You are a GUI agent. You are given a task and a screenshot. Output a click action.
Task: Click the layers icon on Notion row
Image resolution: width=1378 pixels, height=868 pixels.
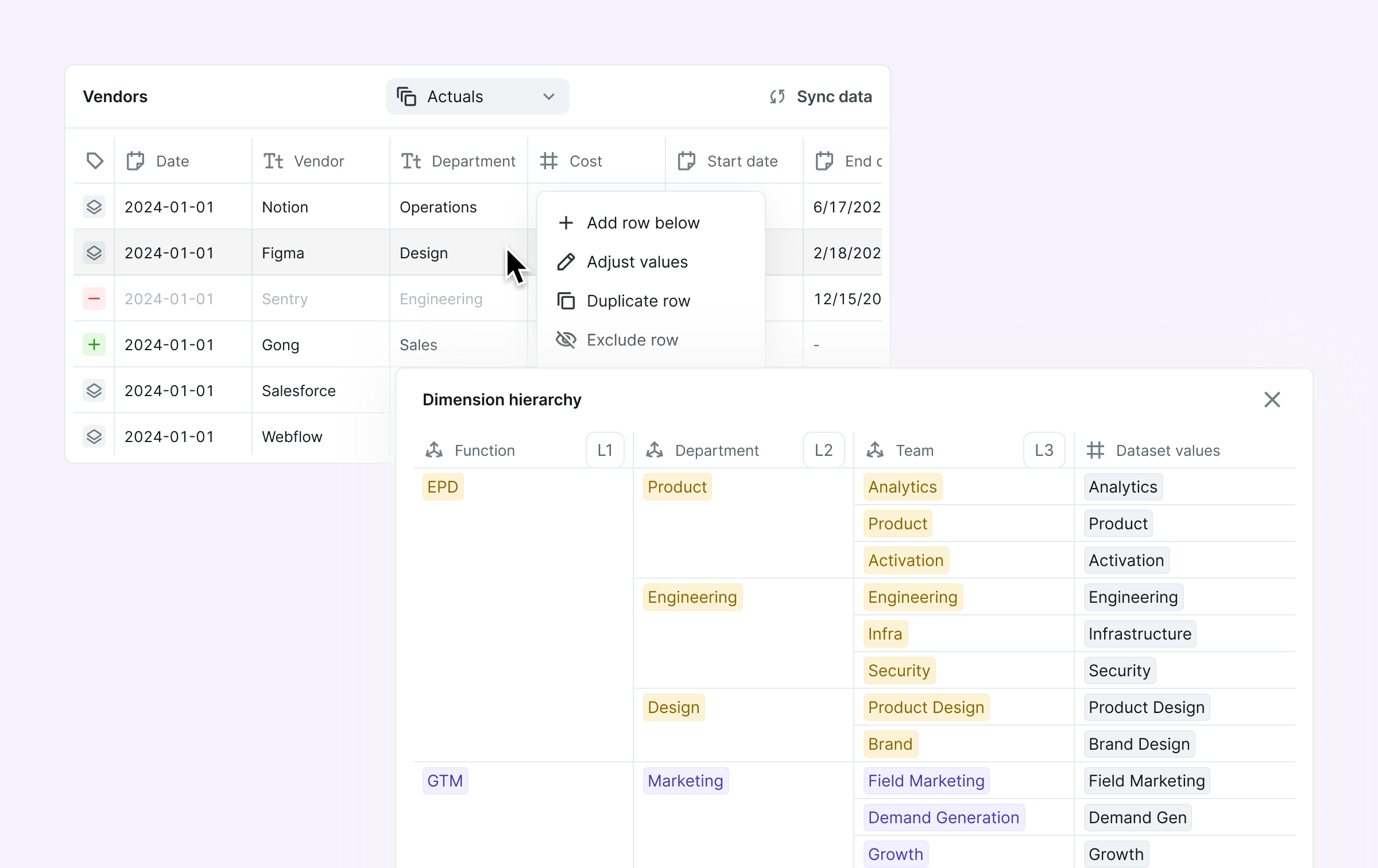click(94, 207)
